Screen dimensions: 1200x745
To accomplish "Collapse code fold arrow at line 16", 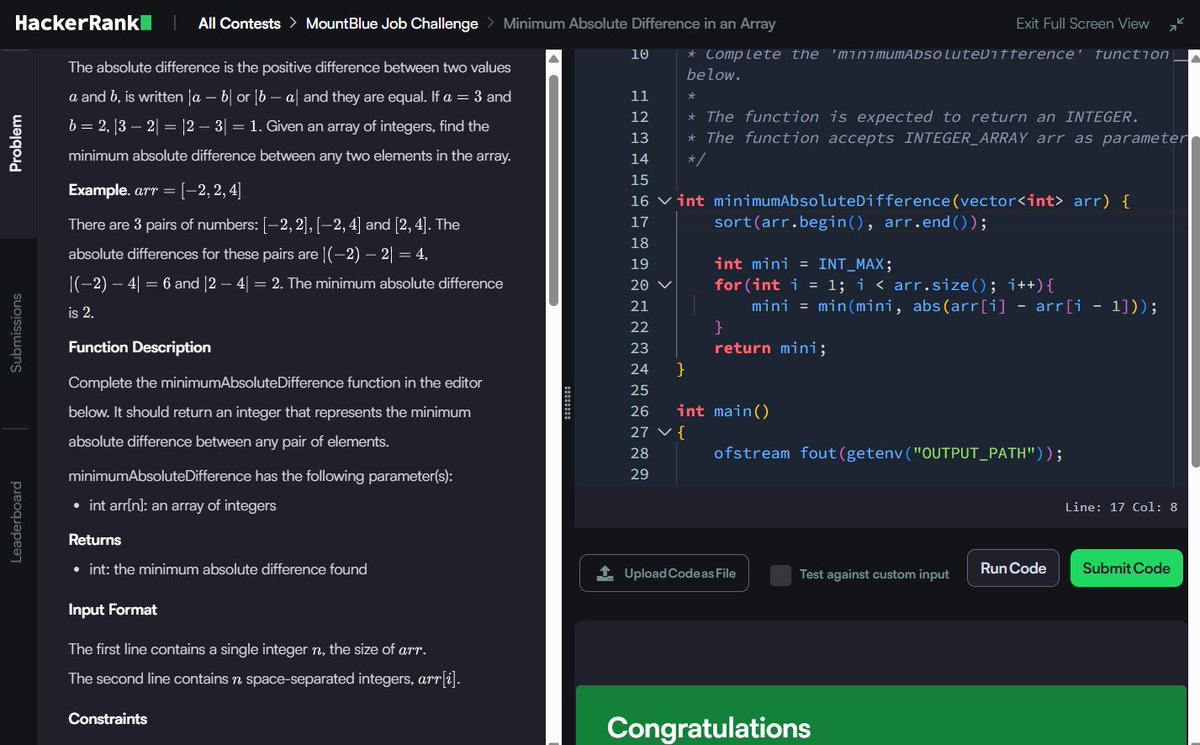I will click(665, 201).
